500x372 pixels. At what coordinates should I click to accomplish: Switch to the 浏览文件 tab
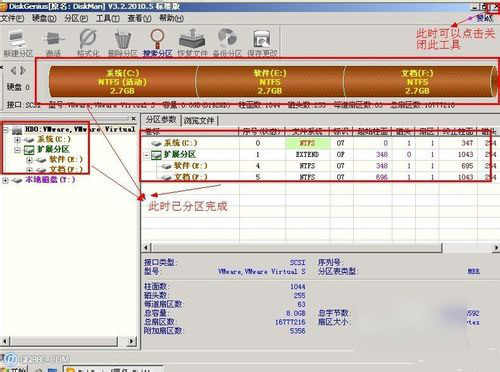(x=199, y=120)
